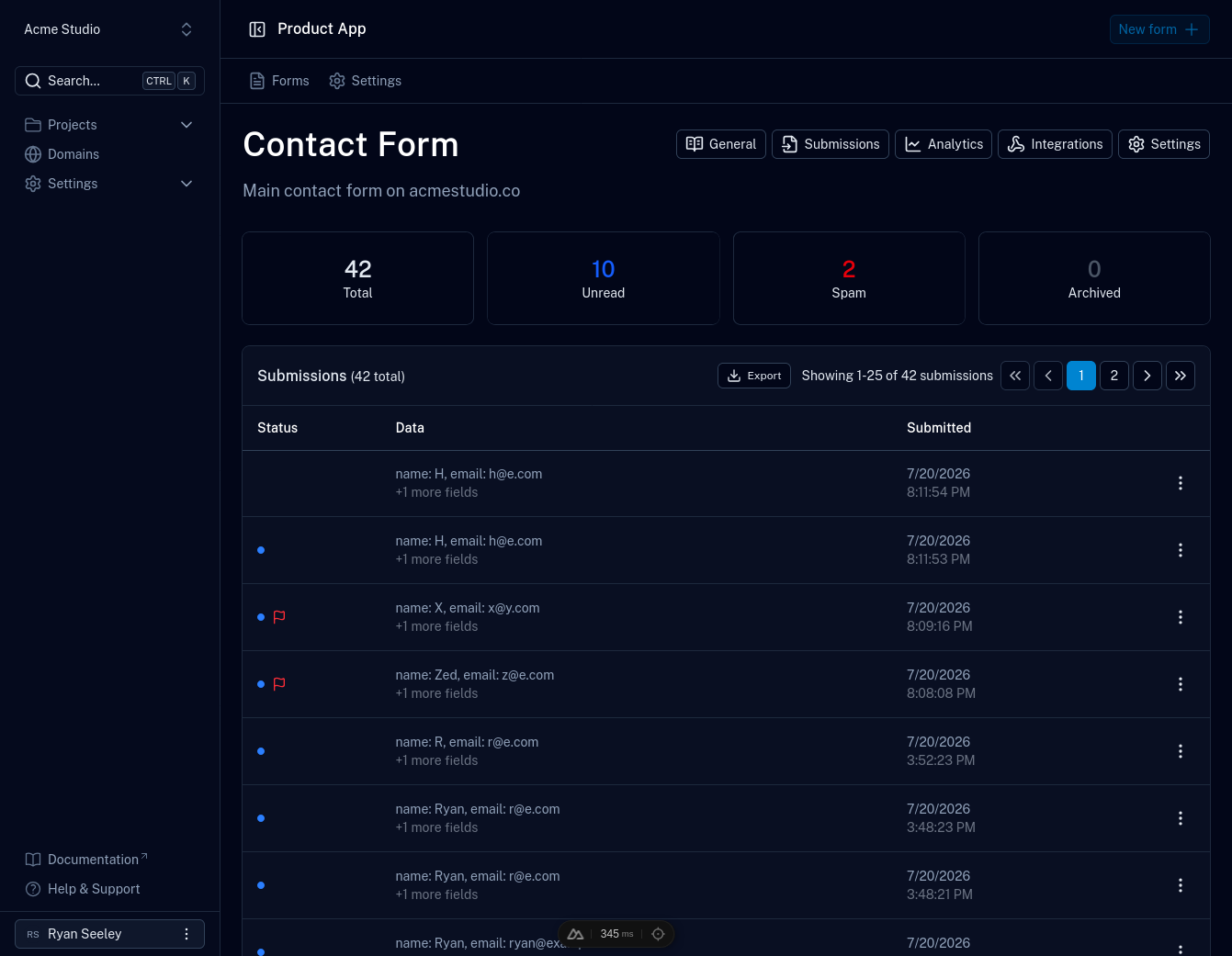Open row menu for 3:48:21 PM submission
Viewport: 1232px width, 956px height.
(1181, 885)
